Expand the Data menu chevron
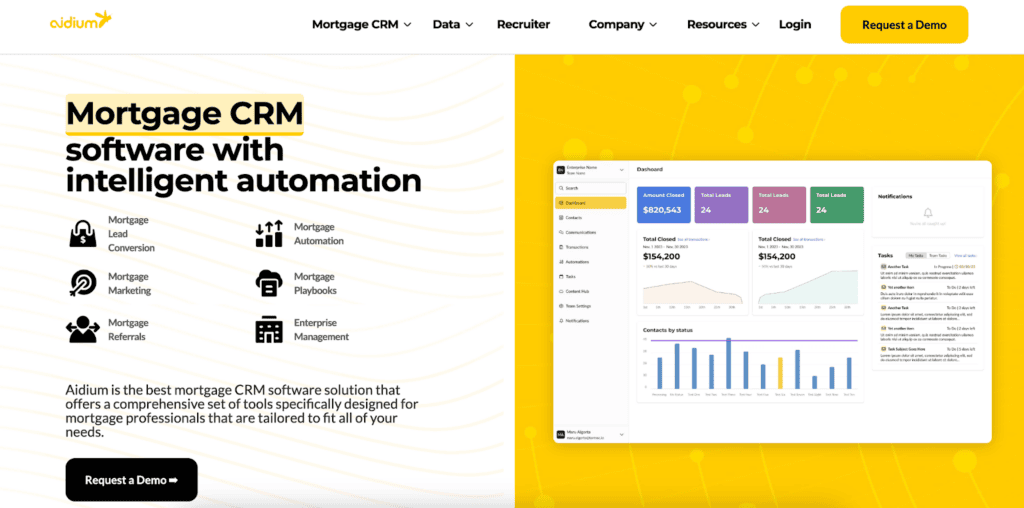The image size is (1024, 508). tap(469, 25)
